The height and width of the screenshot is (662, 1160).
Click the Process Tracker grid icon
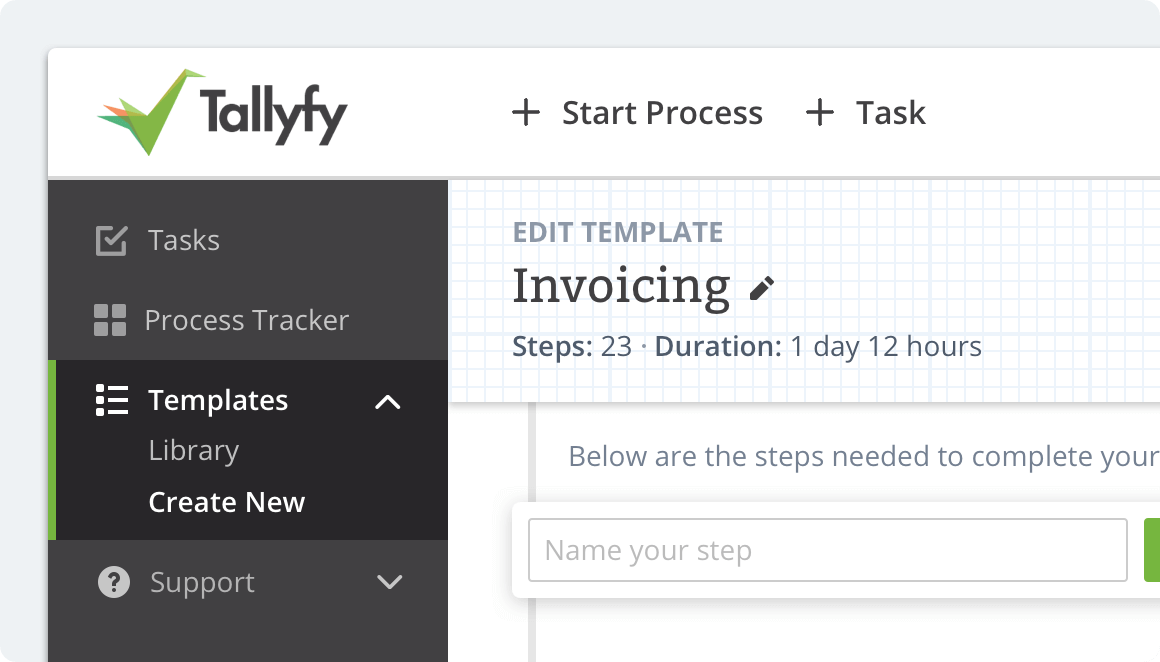click(x=110, y=320)
